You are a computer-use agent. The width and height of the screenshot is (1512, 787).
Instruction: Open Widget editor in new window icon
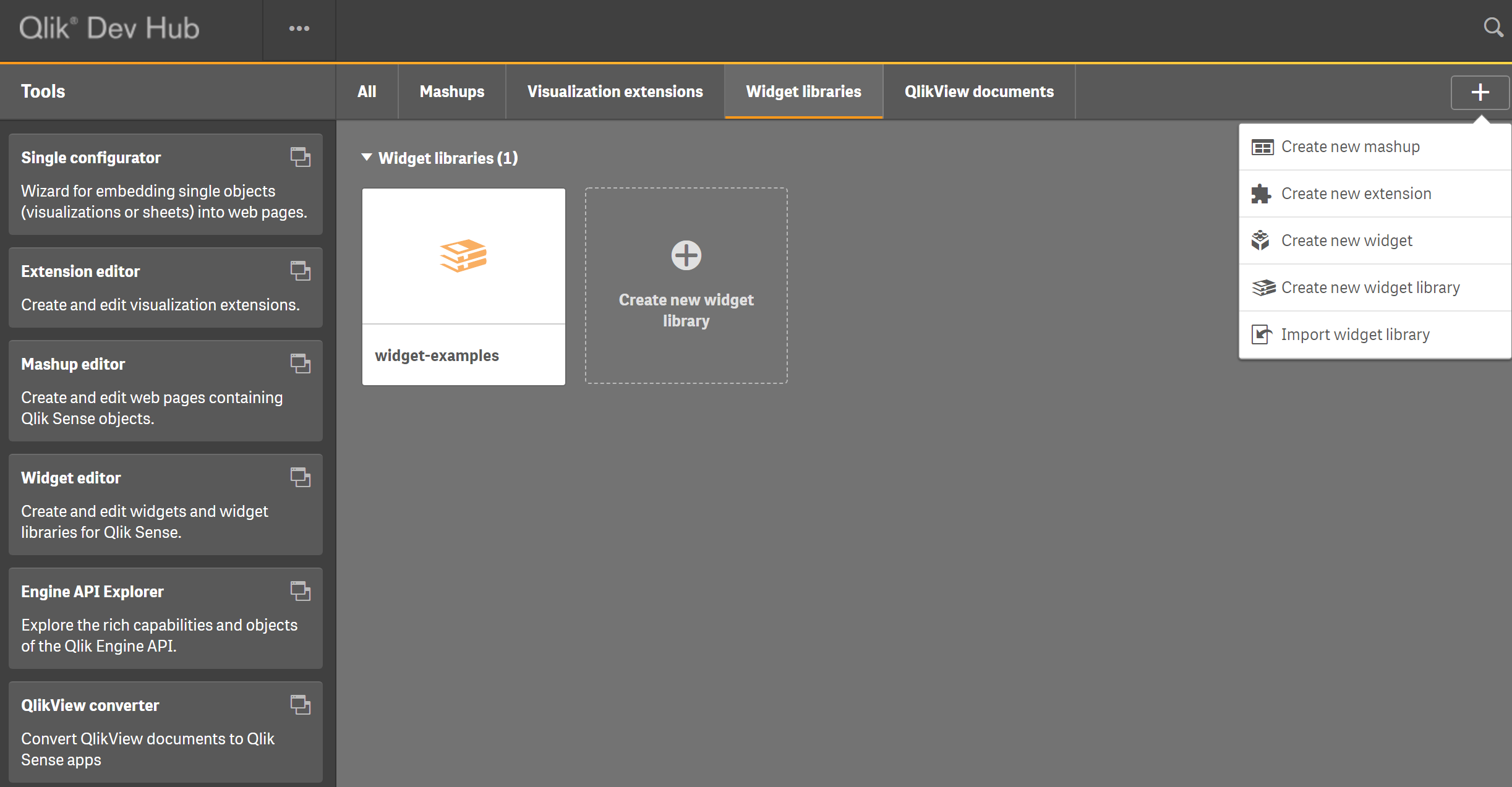tap(301, 477)
